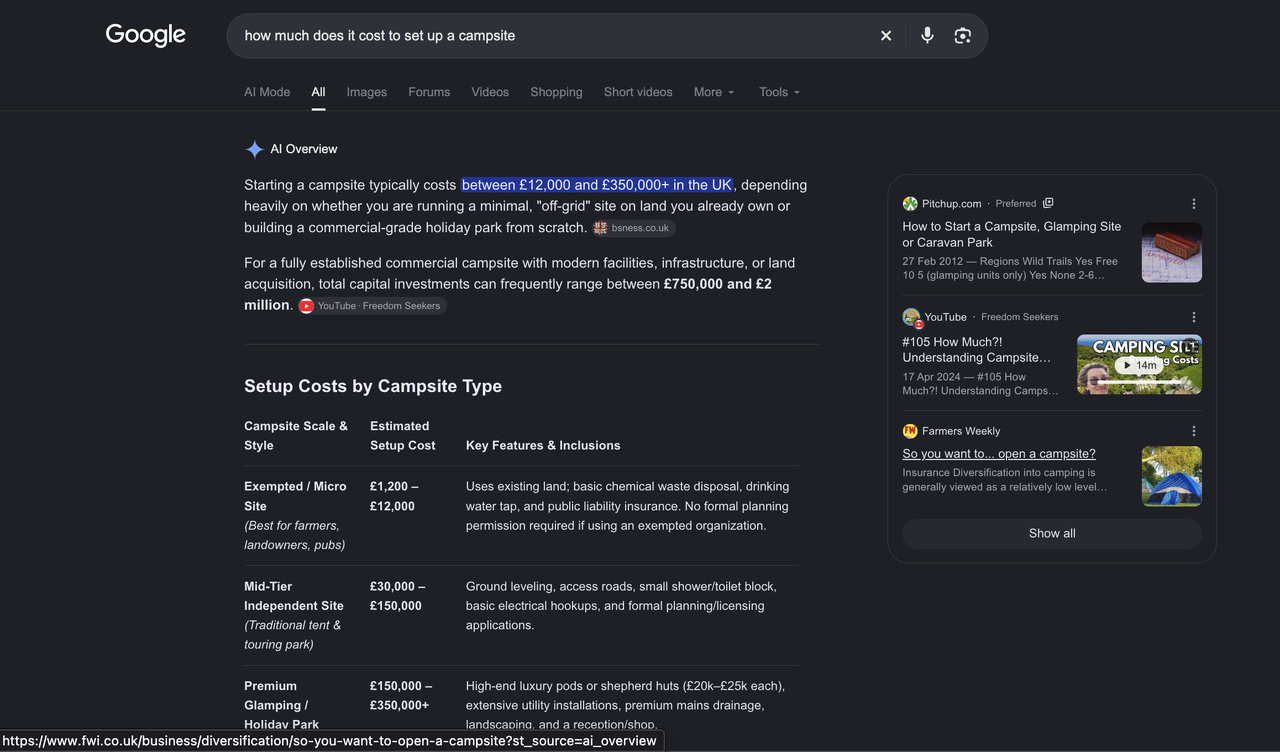This screenshot has width=1280, height=752.
Task: Open the Farmers Weekly tent thumbnail
Action: click(1172, 476)
